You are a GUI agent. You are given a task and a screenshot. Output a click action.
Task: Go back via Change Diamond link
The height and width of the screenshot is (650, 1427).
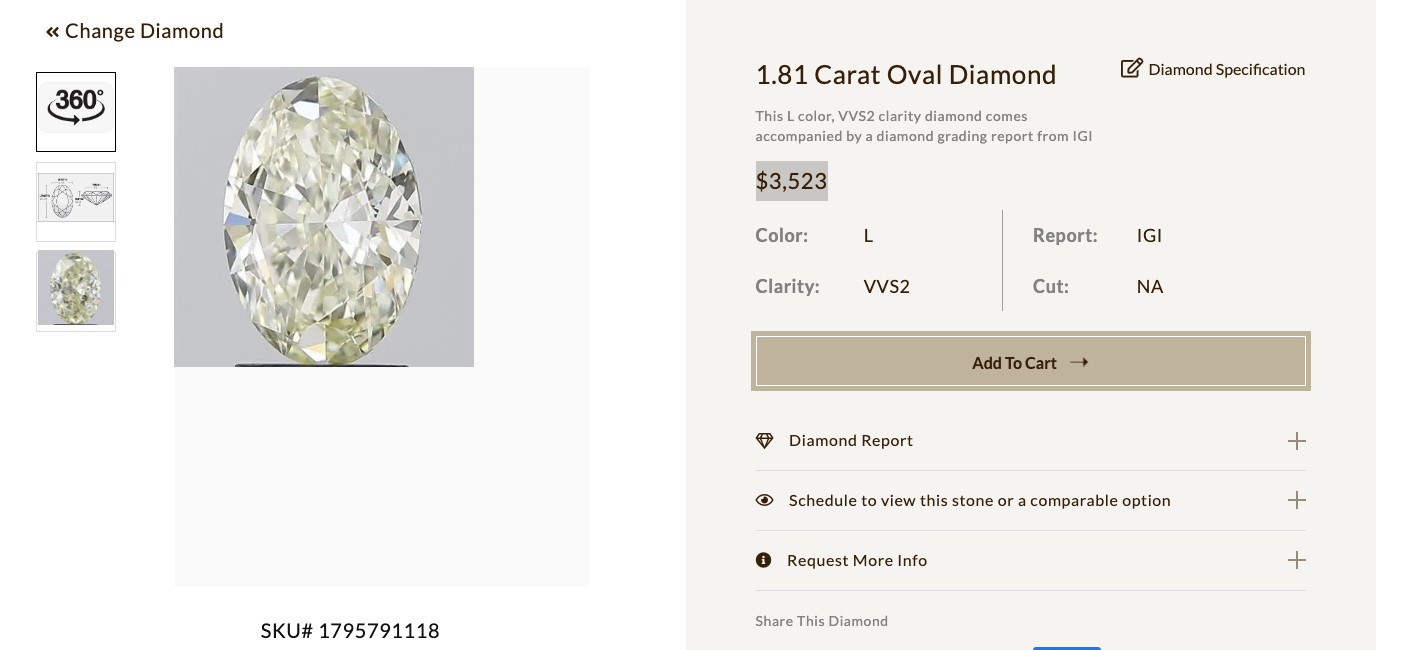[x=144, y=32]
